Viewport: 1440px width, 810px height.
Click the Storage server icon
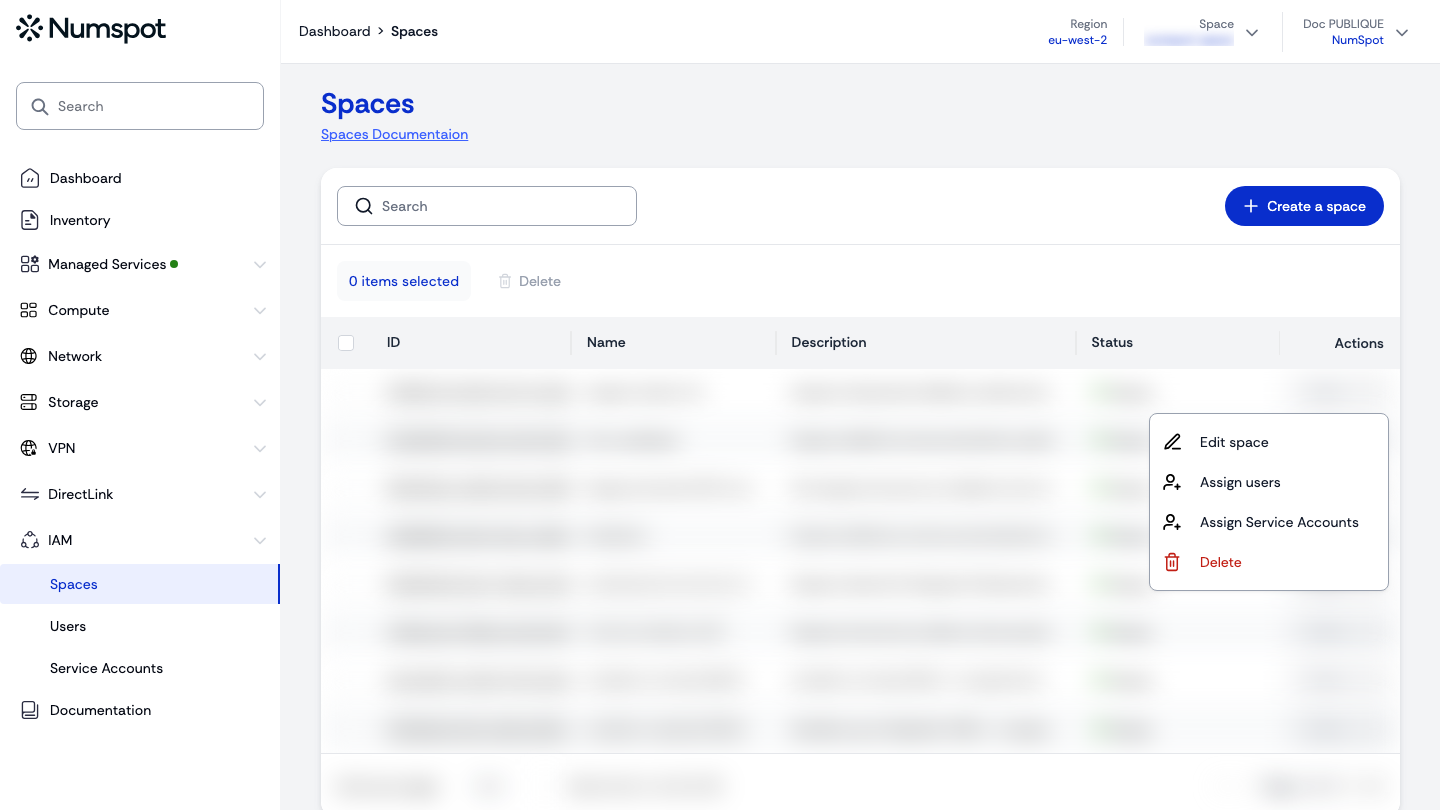29,402
